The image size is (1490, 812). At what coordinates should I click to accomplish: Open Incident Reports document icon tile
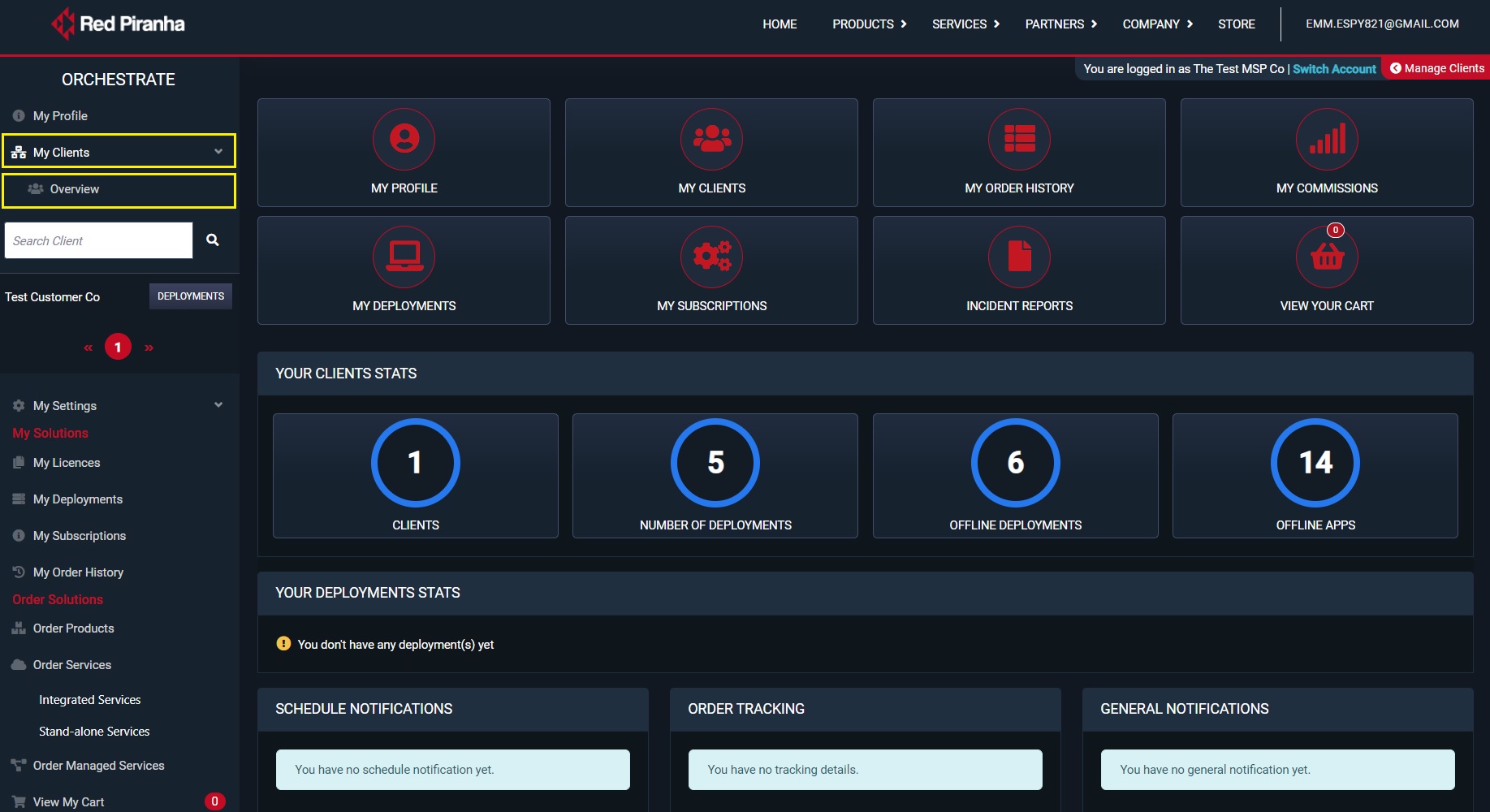point(1019,257)
